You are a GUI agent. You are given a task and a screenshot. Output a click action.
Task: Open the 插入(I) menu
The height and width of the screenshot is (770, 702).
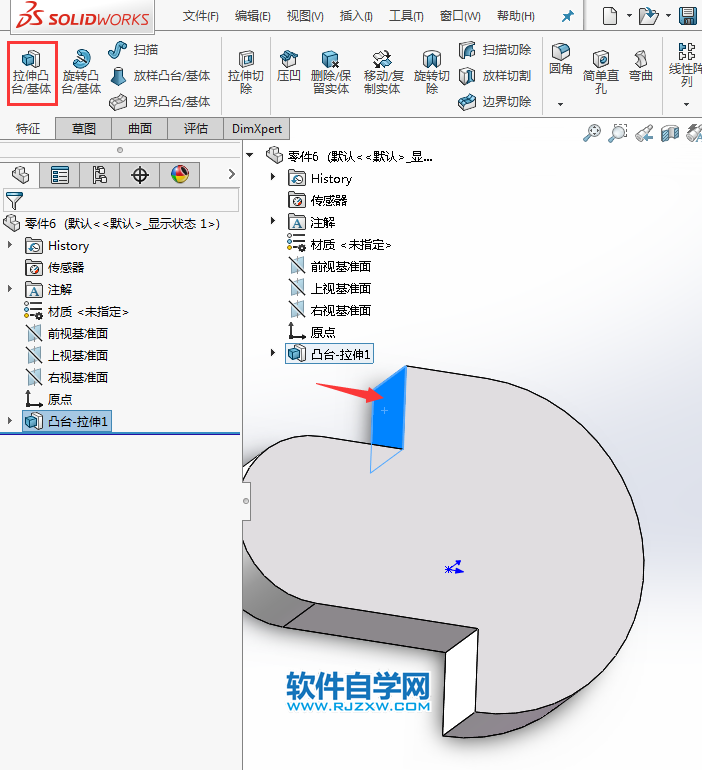click(356, 16)
